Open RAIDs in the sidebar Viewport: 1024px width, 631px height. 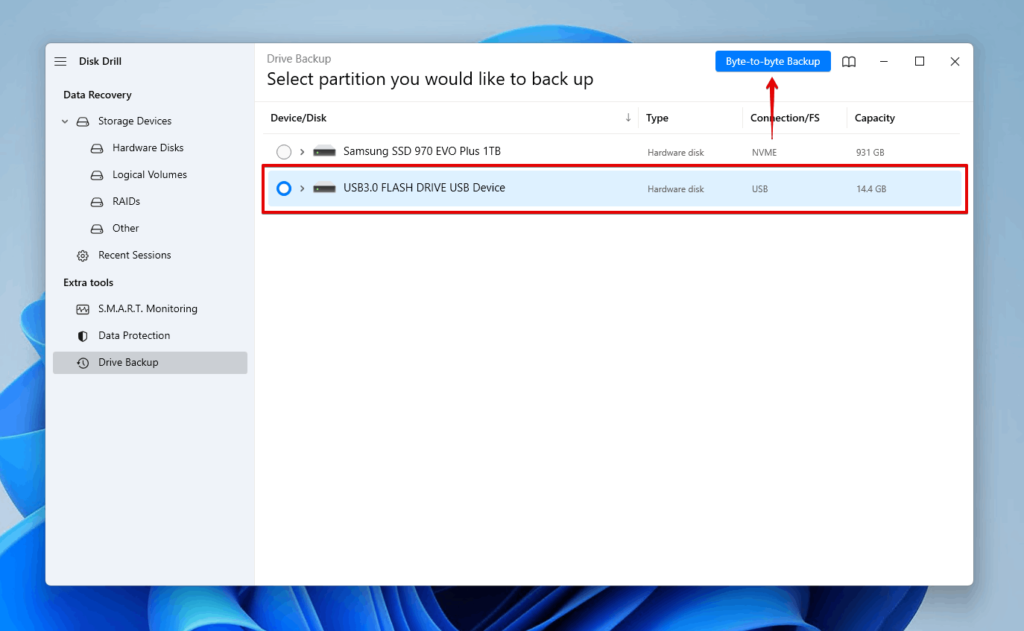pyautogui.click(x=126, y=202)
